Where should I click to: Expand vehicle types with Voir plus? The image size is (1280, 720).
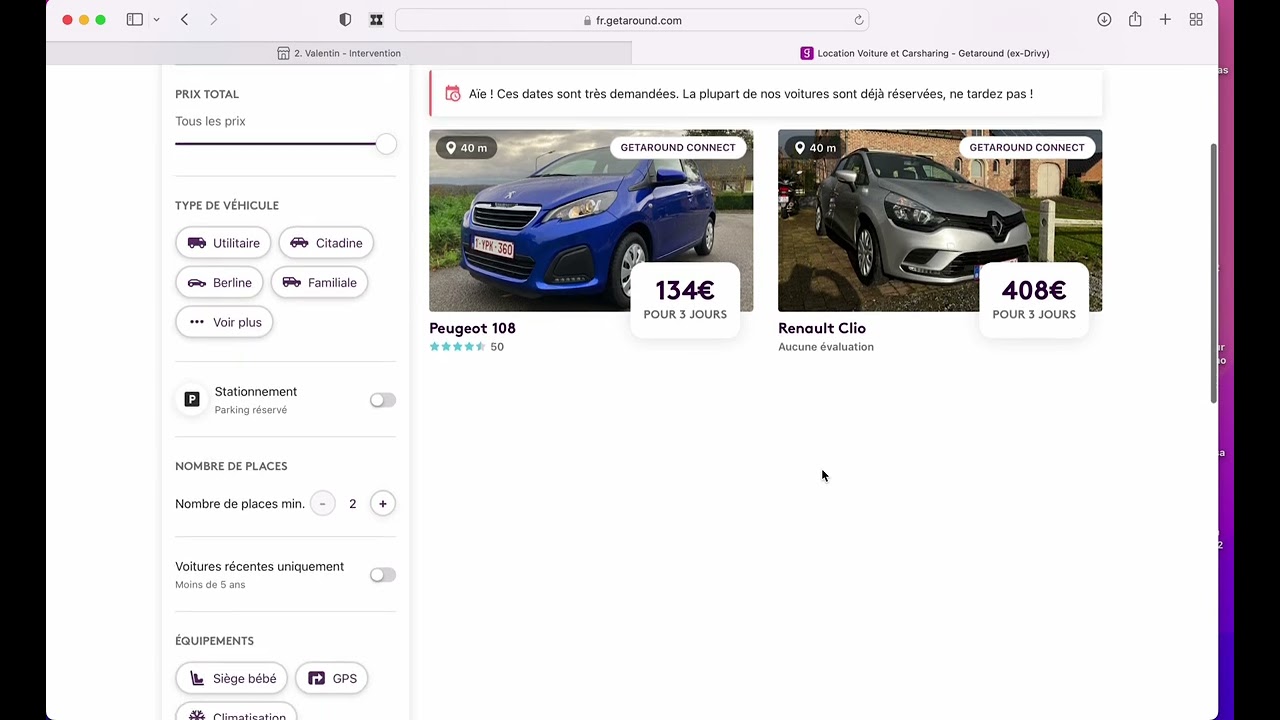(224, 322)
